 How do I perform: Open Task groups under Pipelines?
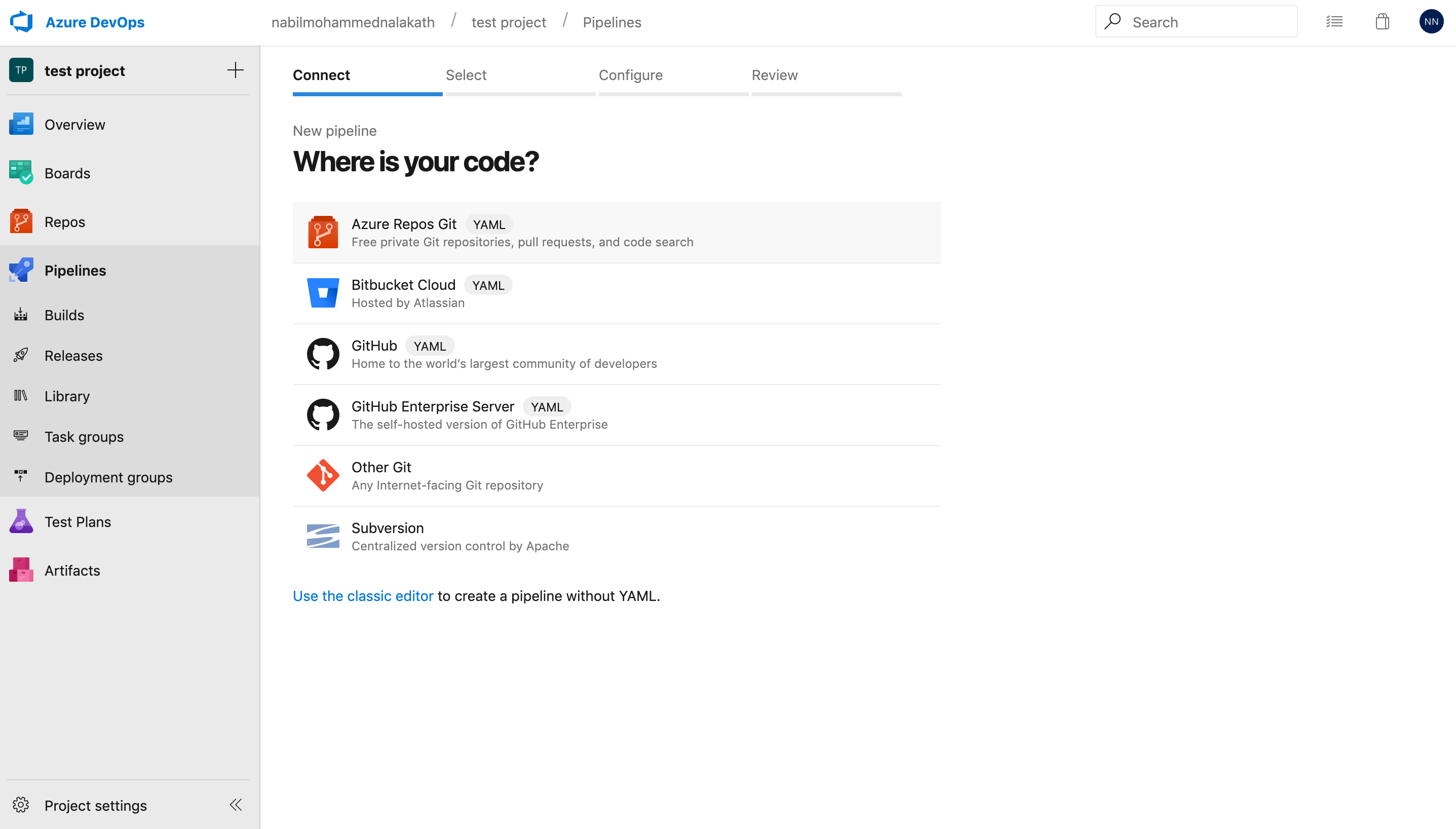pos(130,436)
